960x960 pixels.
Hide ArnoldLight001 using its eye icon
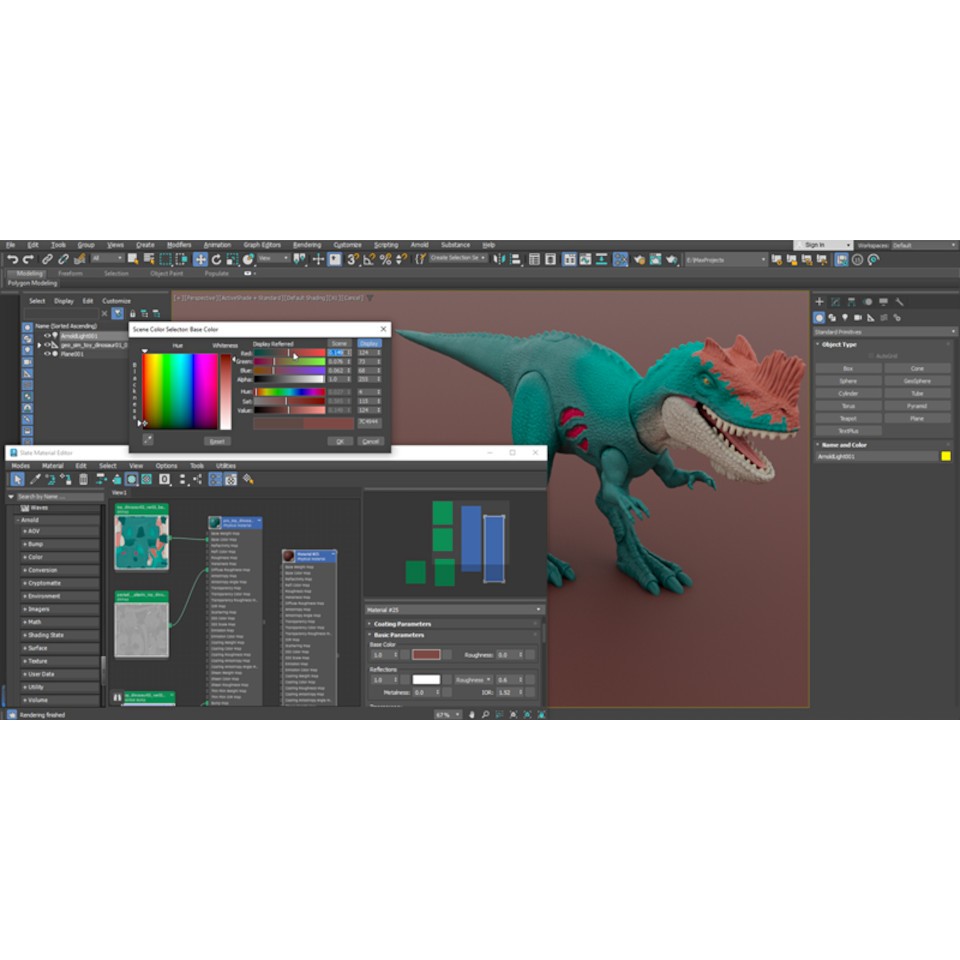(46, 336)
